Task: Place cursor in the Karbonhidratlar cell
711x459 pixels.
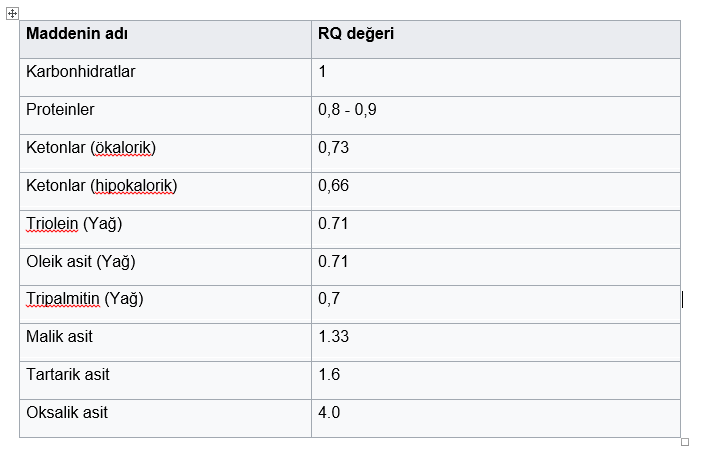Action: (81, 72)
